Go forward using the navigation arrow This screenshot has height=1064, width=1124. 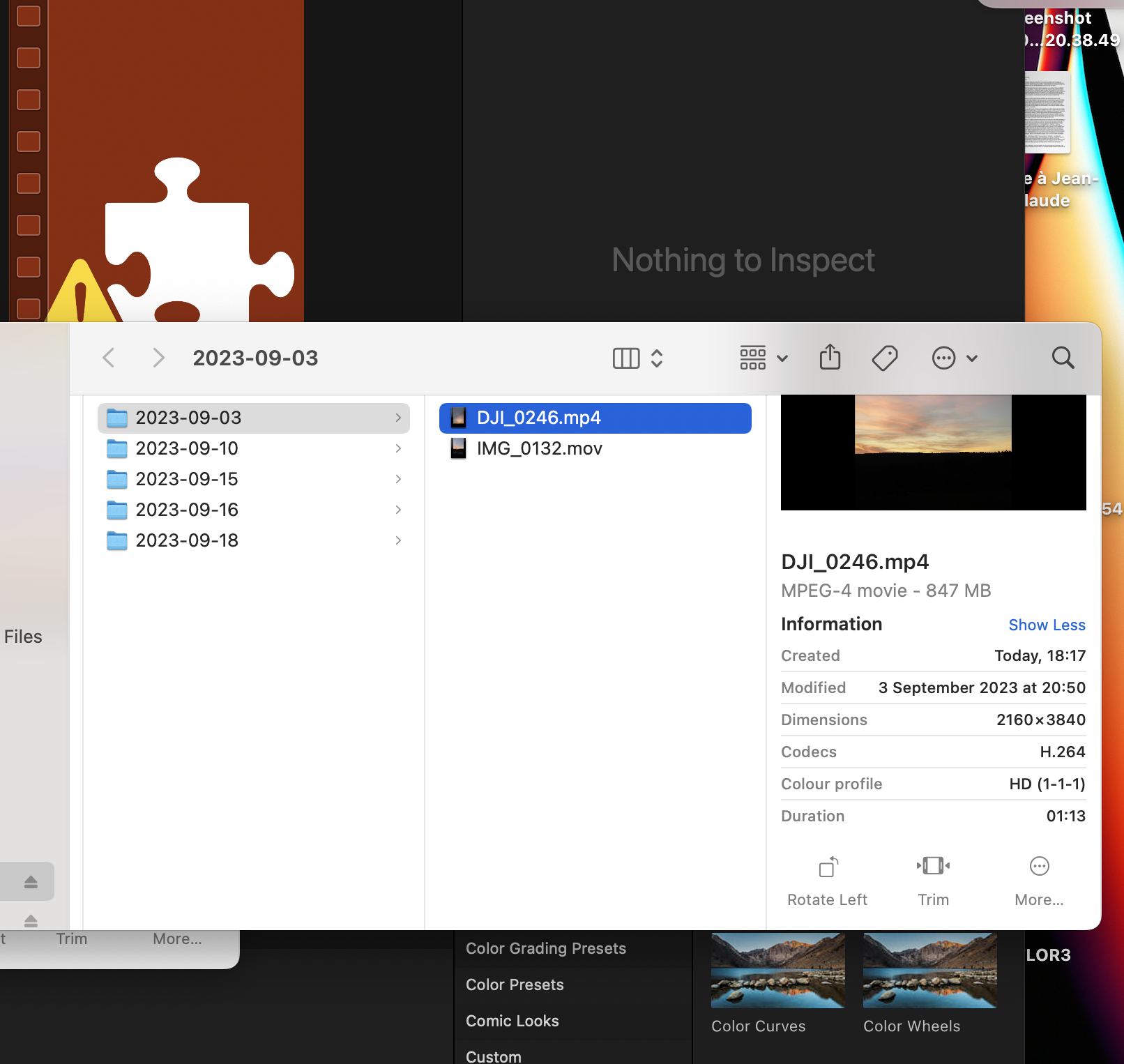158,358
